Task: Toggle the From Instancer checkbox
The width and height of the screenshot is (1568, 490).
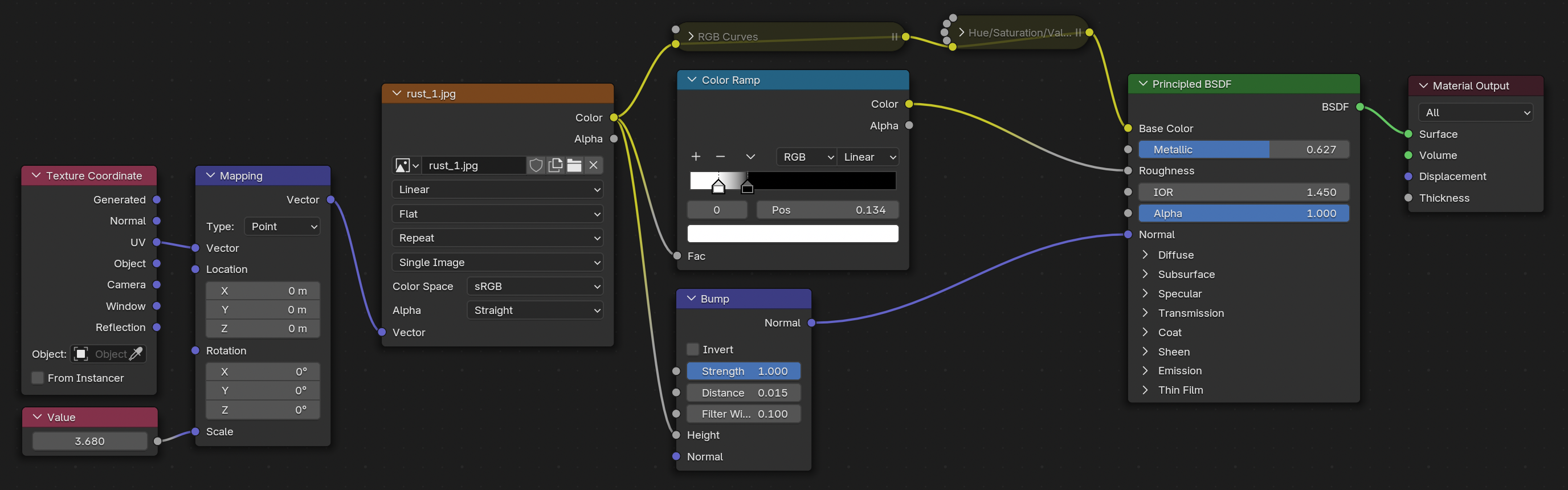Action: click(x=38, y=378)
